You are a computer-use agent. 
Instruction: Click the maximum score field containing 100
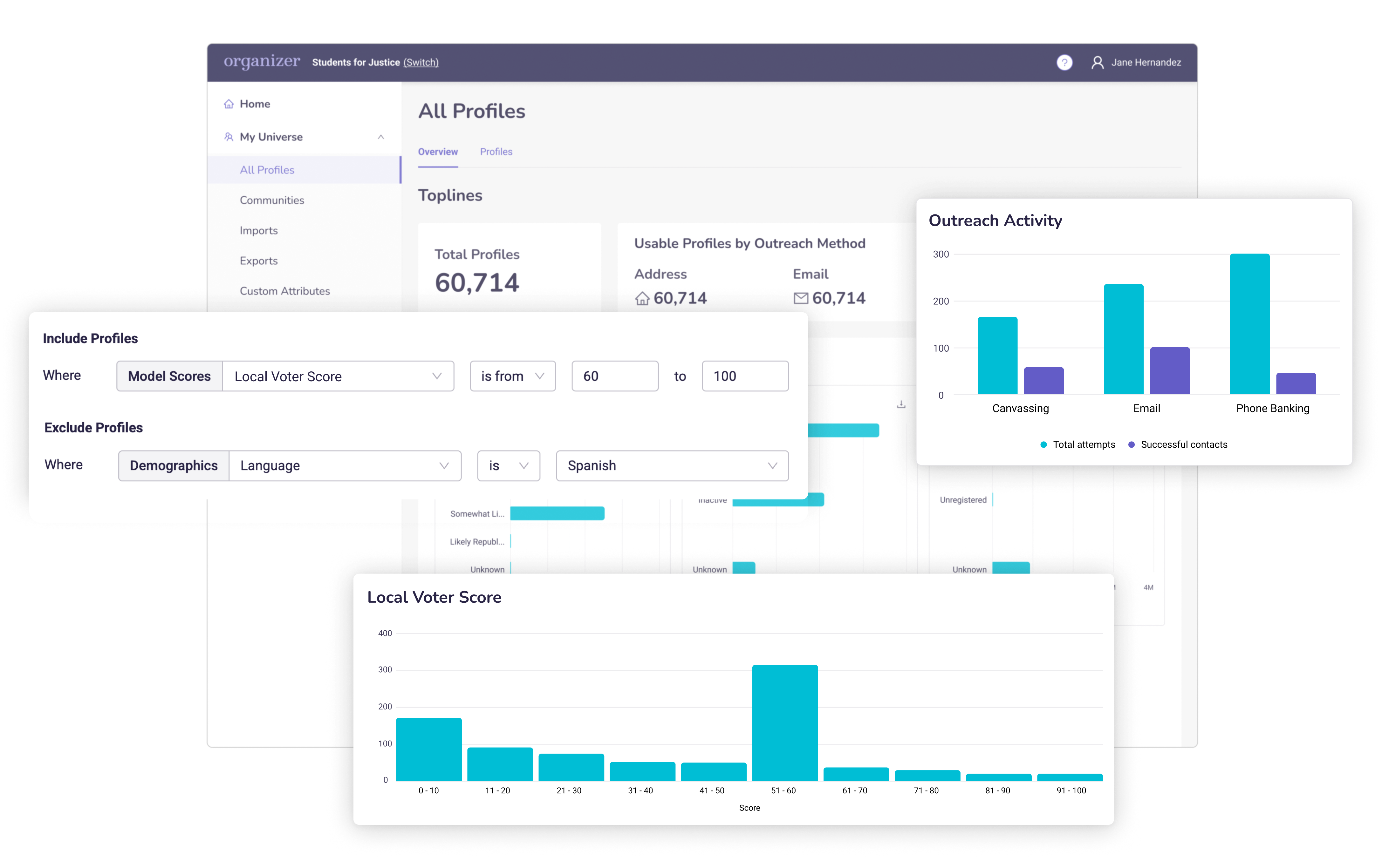click(745, 376)
